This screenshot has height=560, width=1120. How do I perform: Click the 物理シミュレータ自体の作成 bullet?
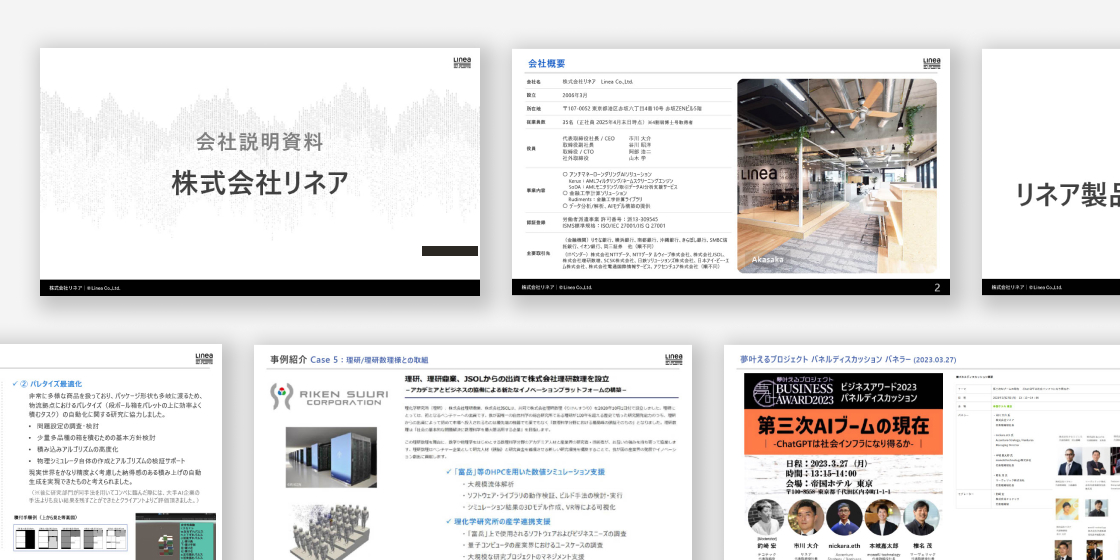coord(111,461)
